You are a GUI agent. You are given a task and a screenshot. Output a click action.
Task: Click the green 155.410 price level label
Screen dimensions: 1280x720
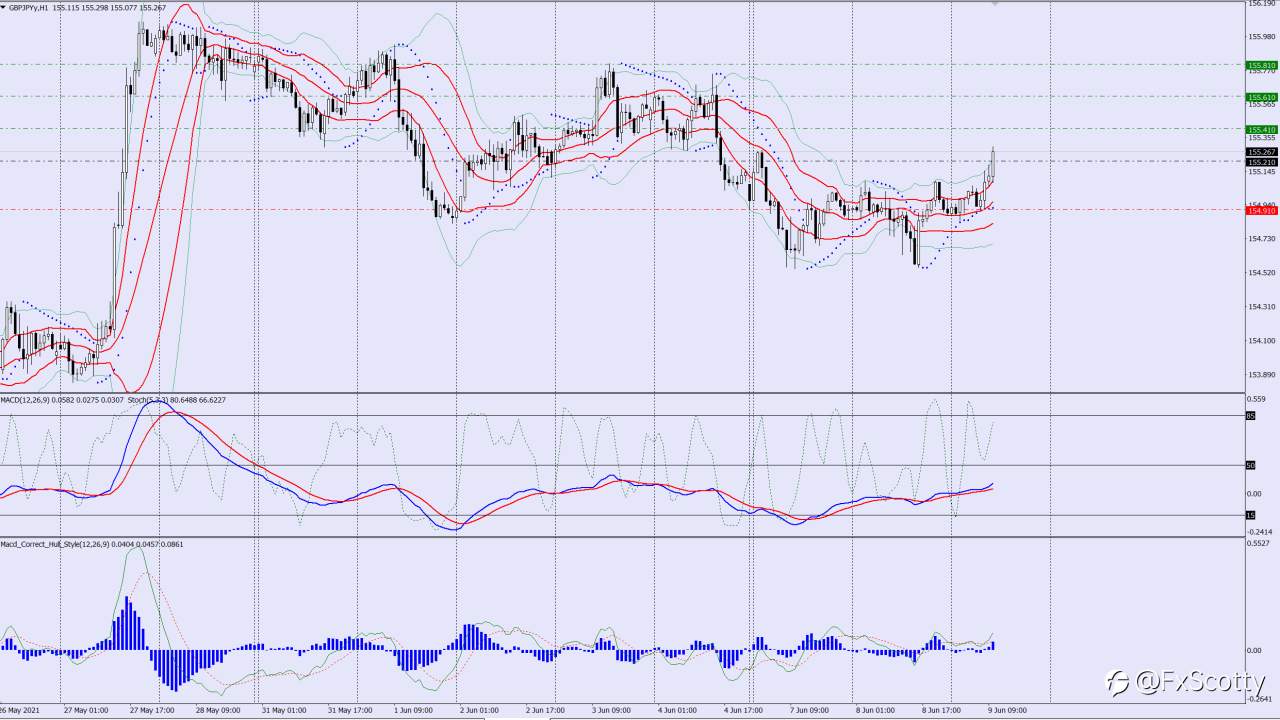click(x=1262, y=130)
